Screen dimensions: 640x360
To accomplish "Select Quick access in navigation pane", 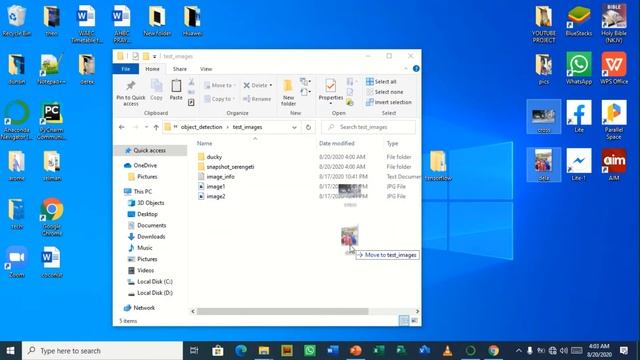I will pos(149,150).
